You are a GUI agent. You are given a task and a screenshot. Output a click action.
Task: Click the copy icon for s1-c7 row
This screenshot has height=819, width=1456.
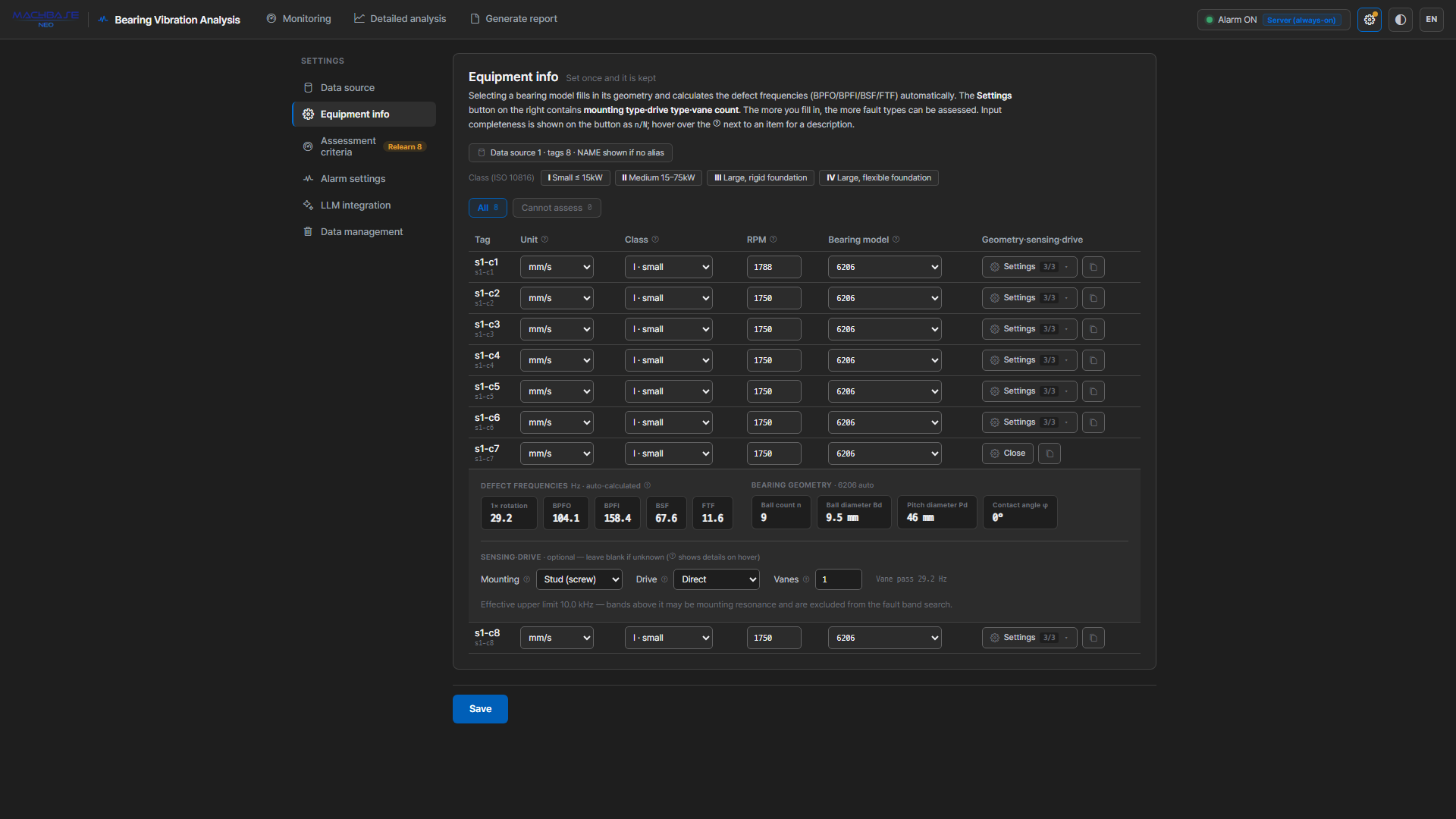pos(1049,453)
